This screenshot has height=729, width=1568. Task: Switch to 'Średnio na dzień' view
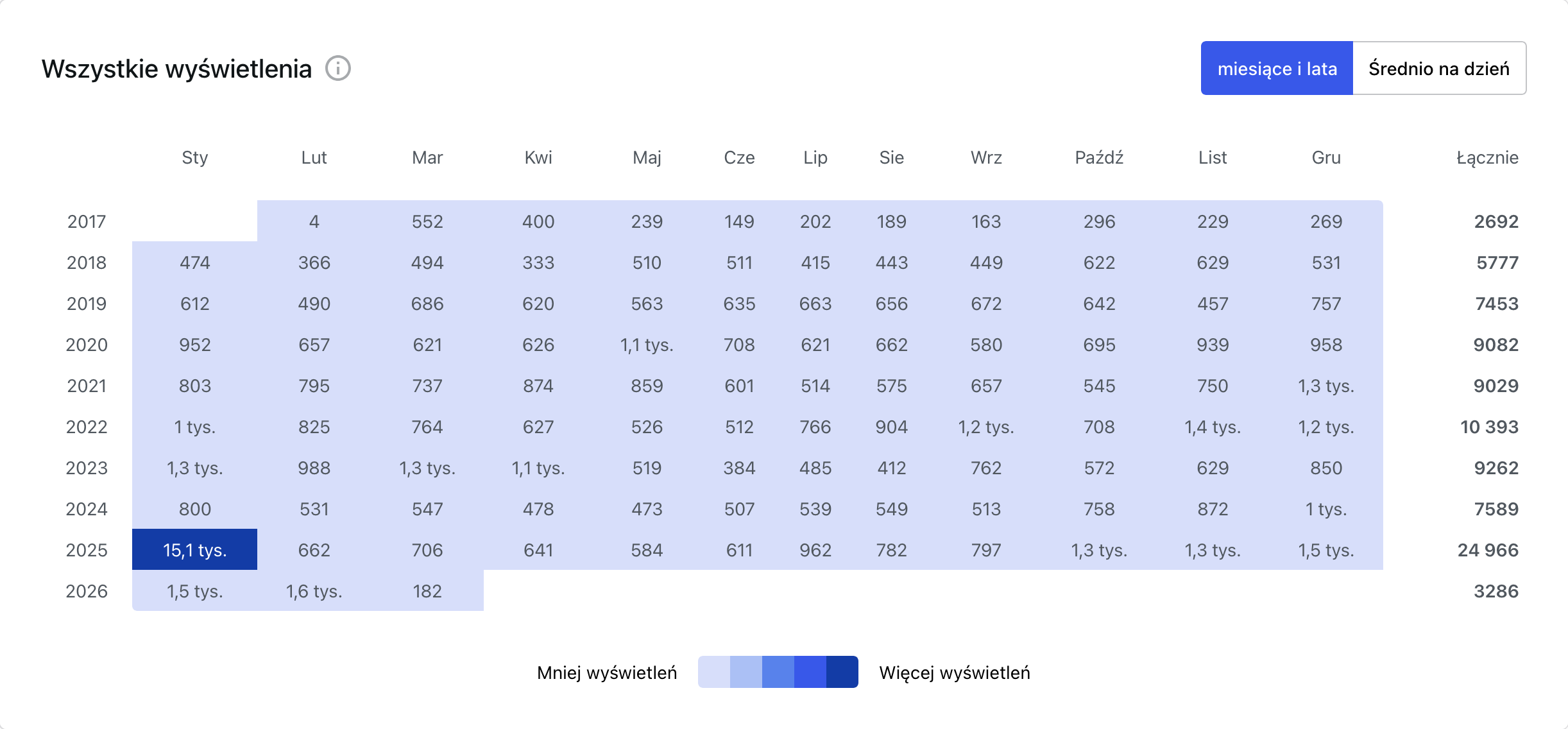(1438, 69)
